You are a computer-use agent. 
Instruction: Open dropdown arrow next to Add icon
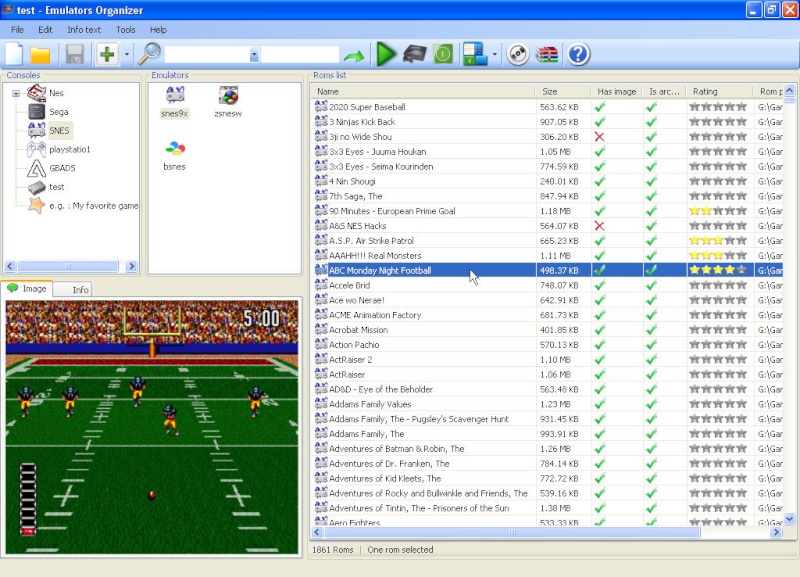[x=127, y=55]
